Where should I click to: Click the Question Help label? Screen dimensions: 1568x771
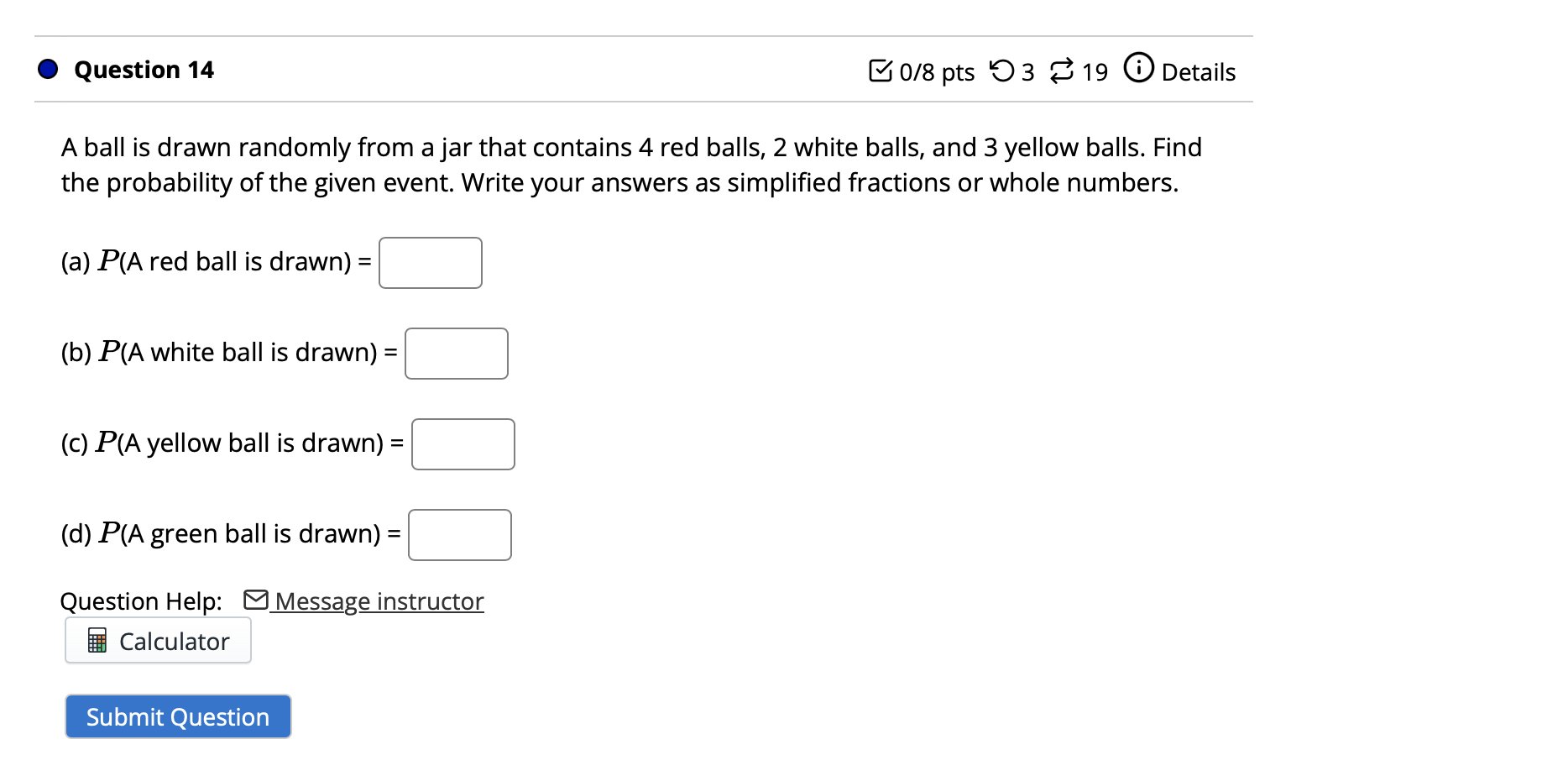[141, 601]
